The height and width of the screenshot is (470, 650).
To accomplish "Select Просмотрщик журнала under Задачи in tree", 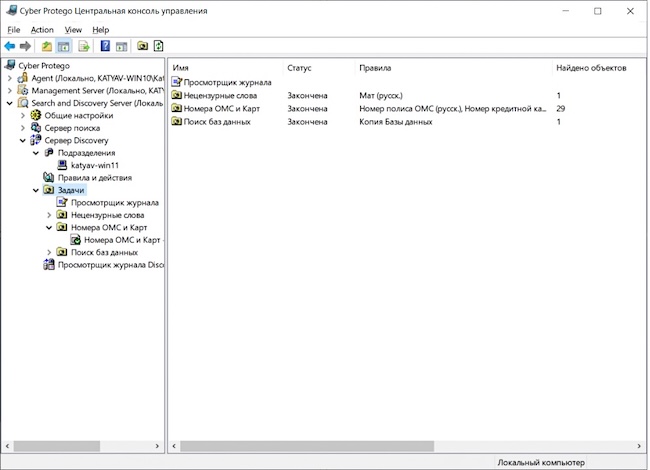I will pos(115,203).
